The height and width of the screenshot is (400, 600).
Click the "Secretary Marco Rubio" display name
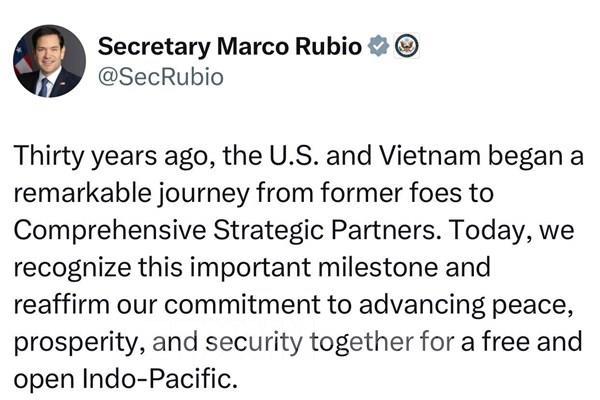(230, 46)
